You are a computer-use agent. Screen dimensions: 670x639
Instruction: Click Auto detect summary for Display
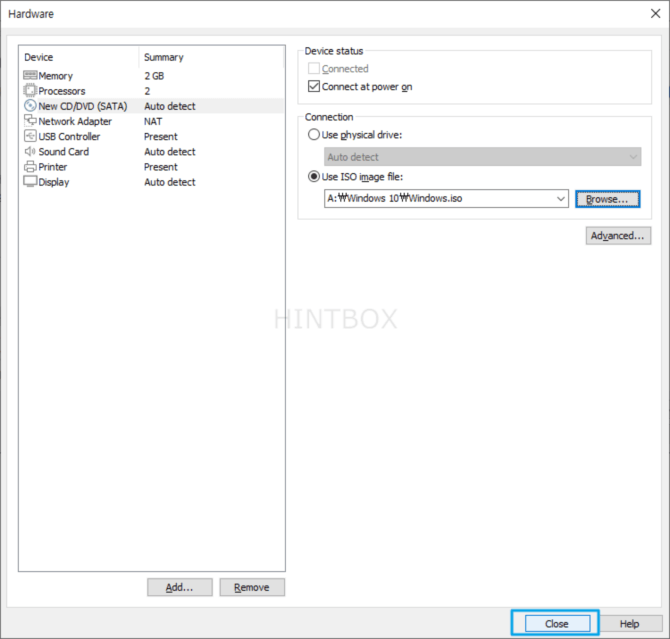coord(170,182)
